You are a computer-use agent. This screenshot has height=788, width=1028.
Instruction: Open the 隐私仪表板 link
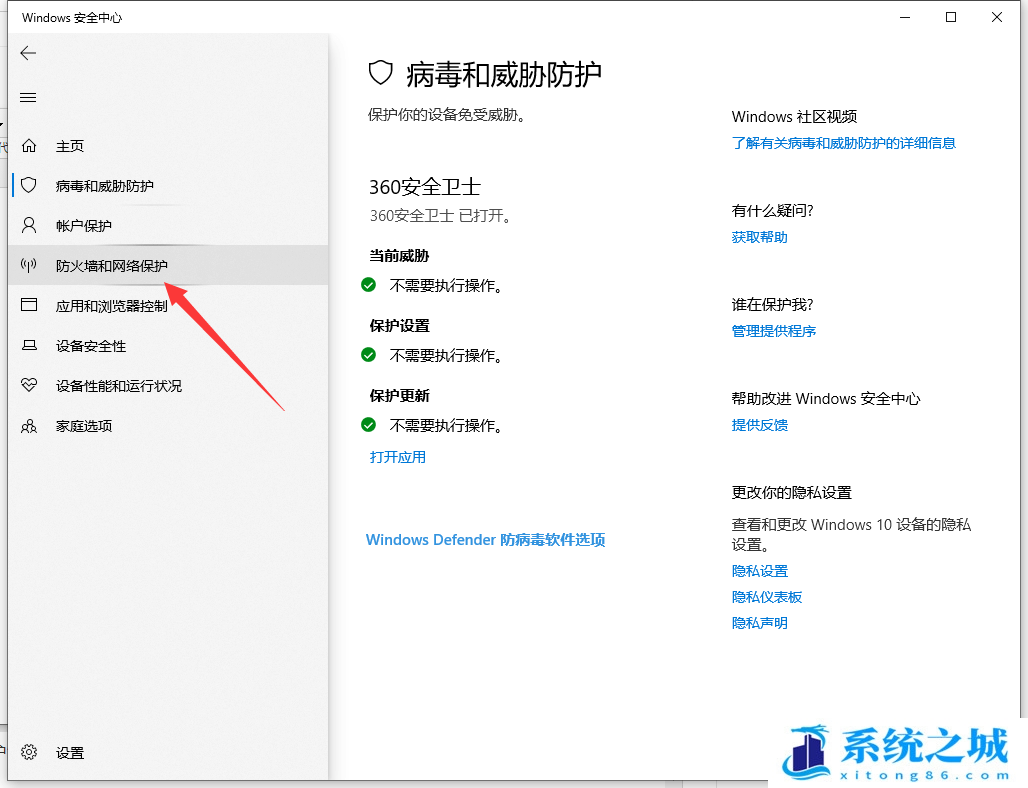766,597
